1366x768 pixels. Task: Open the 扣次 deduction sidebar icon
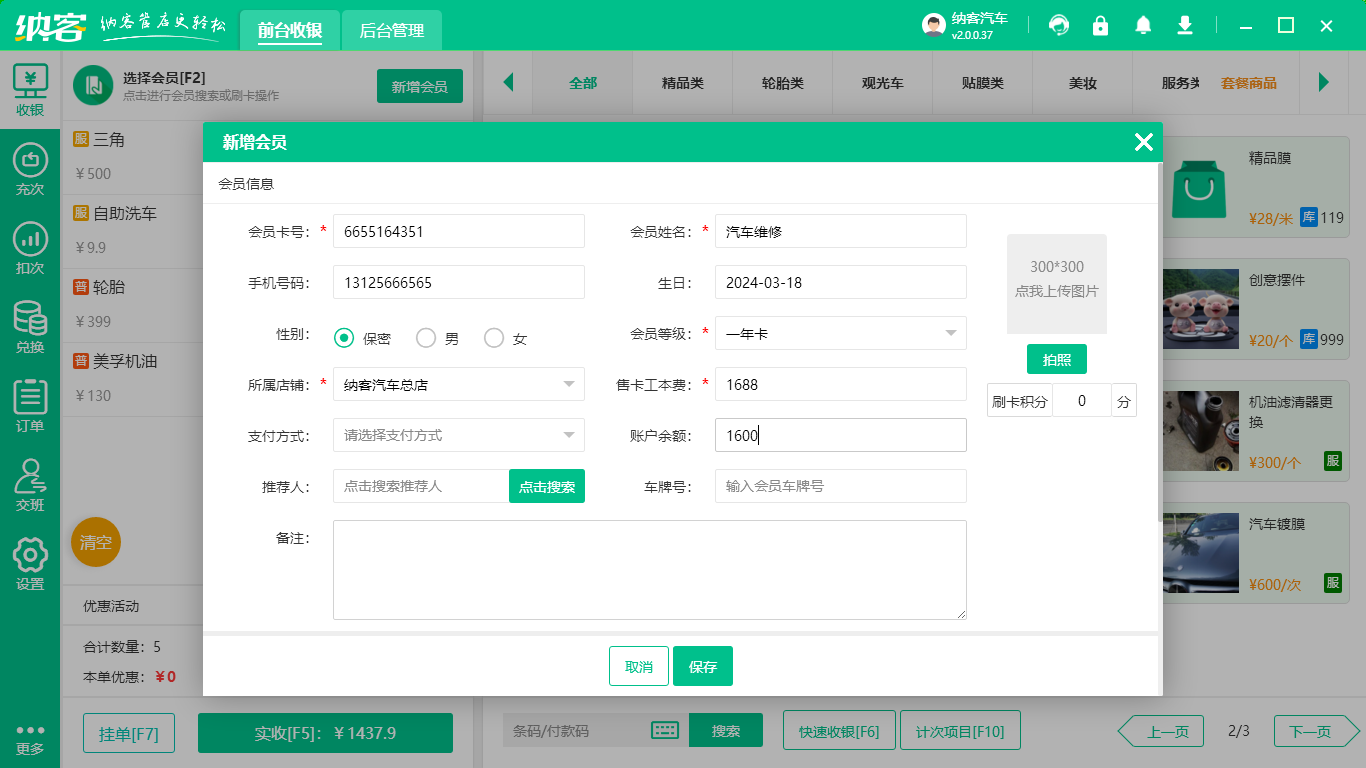pyautogui.click(x=30, y=249)
